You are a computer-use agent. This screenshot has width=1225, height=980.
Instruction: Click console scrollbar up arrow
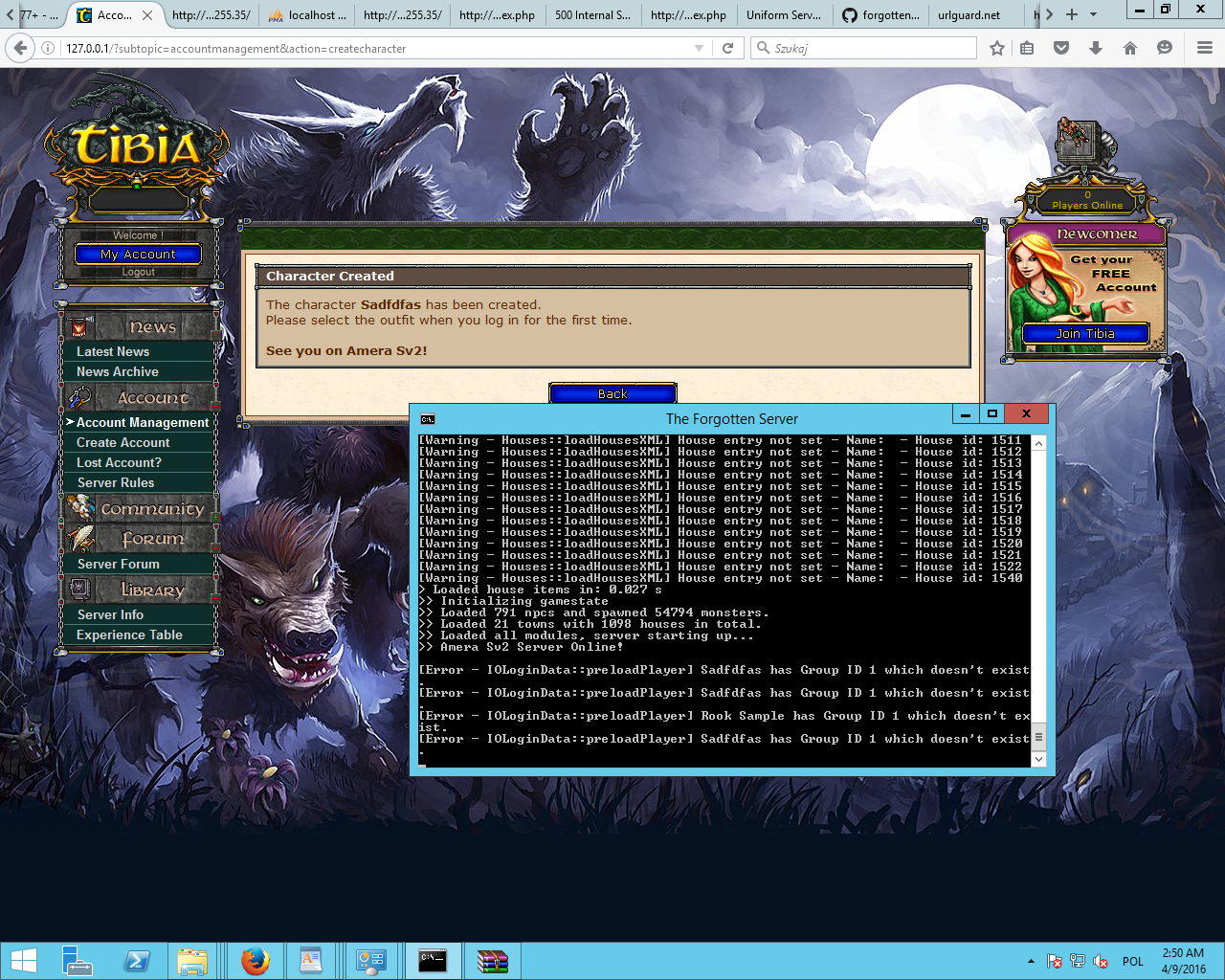point(1038,442)
